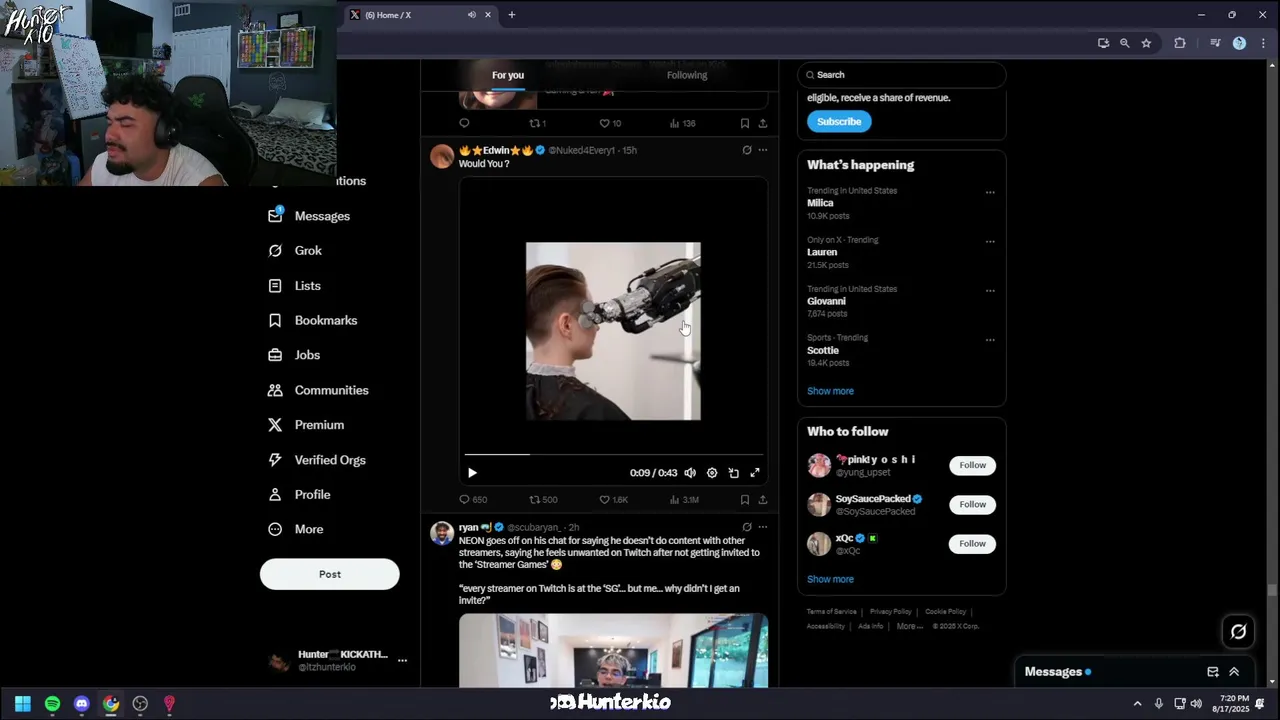Screen dimensions: 1280x720
Task: Click the Post button
Action: pos(330,574)
